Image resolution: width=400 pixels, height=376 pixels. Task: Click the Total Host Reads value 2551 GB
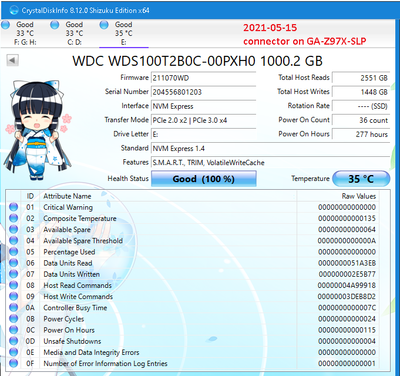pos(361,78)
